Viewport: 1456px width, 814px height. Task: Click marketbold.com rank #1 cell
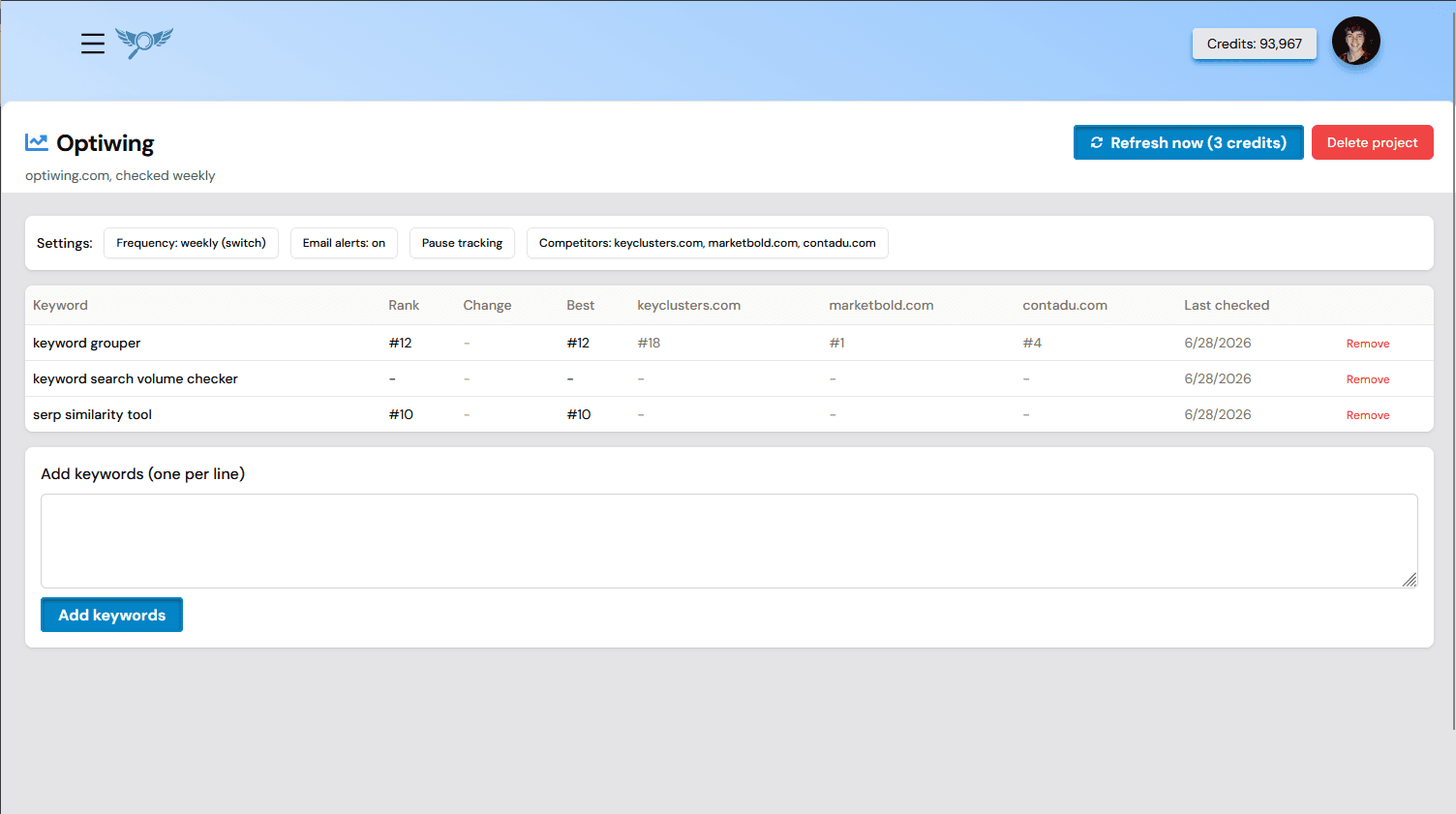[836, 343]
